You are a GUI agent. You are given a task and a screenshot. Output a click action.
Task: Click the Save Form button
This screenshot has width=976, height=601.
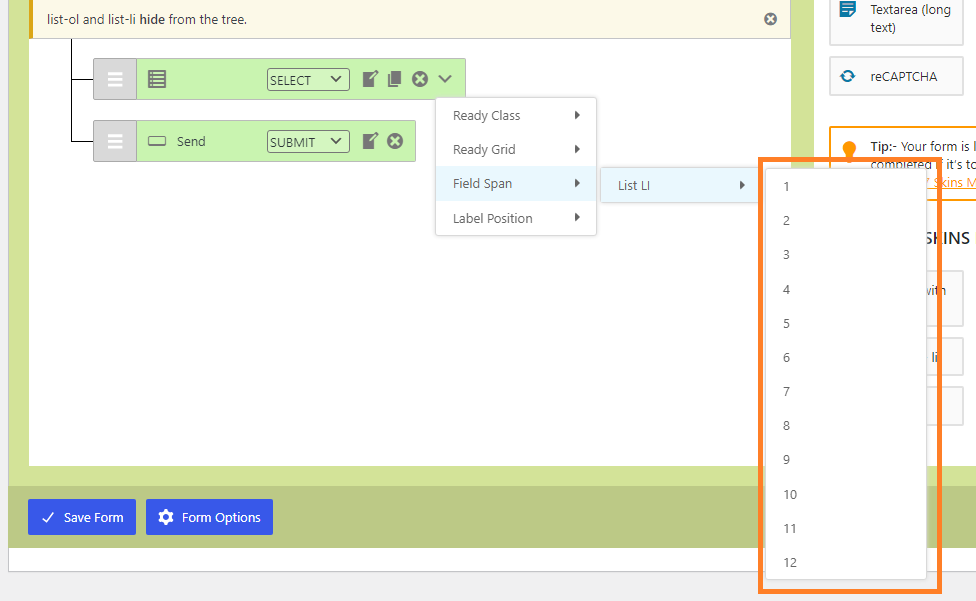[x=82, y=517]
